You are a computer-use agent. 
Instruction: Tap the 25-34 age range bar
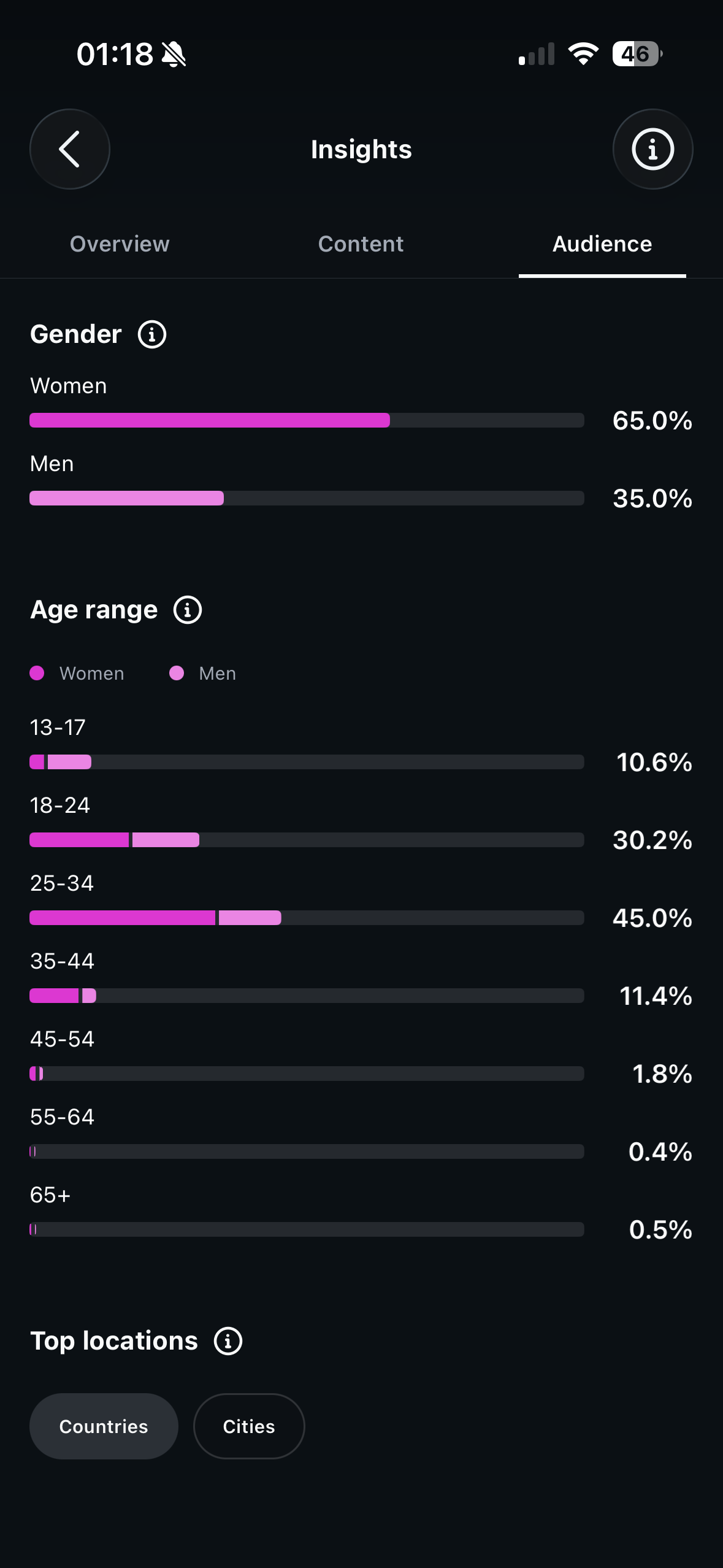pyautogui.click(x=307, y=918)
